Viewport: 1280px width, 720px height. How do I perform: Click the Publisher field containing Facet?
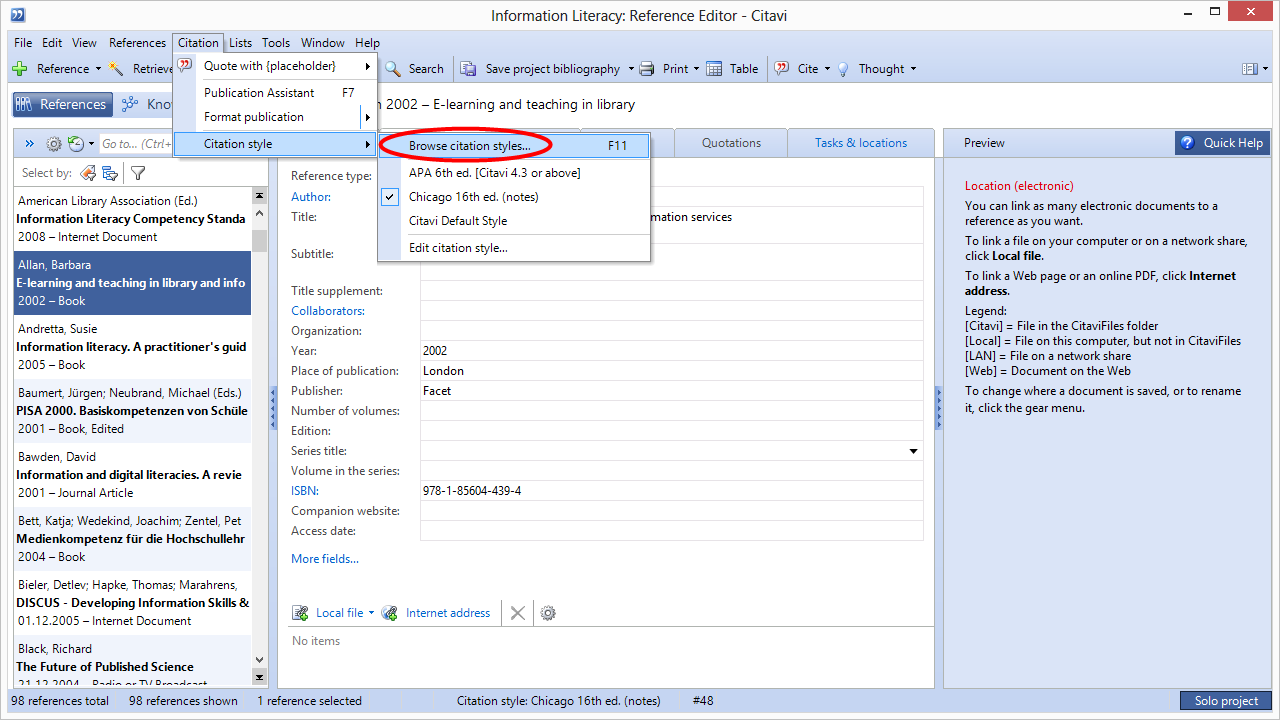click(671, 391)
